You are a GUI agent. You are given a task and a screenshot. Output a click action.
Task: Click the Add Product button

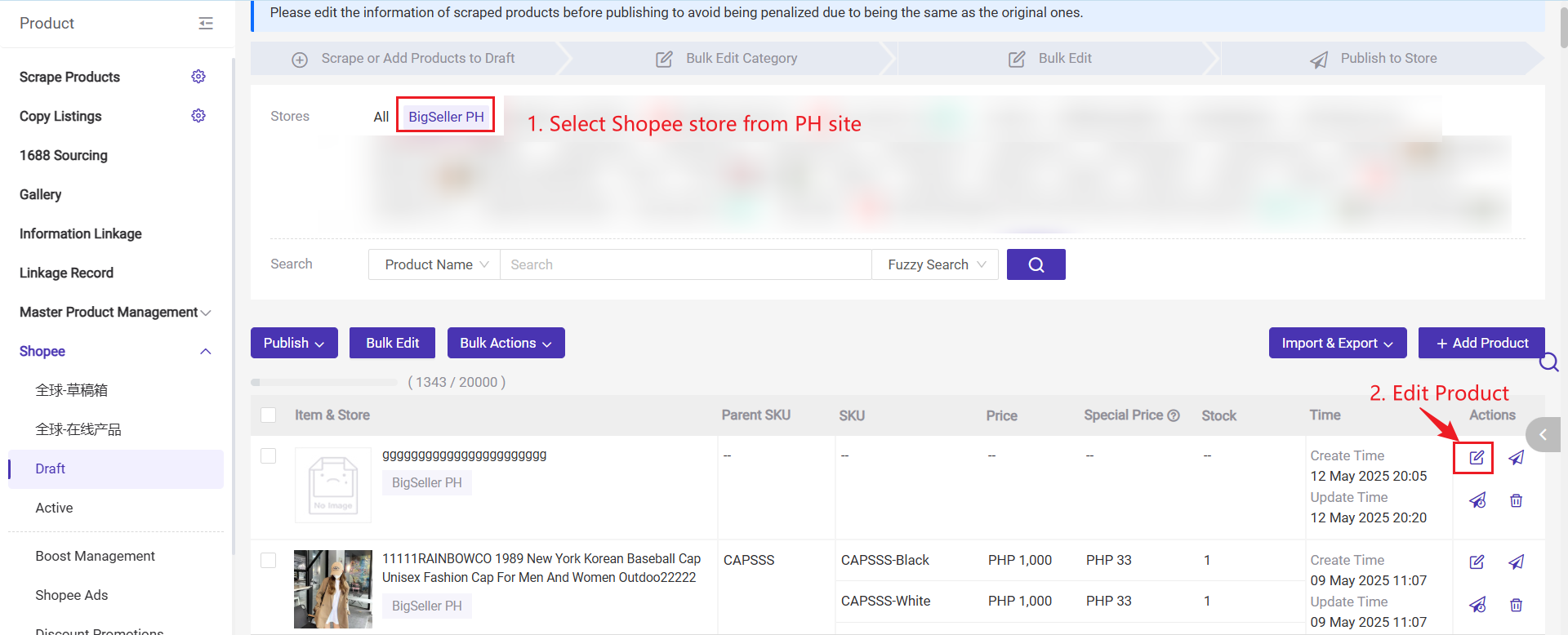click(x=1481, y=343)
